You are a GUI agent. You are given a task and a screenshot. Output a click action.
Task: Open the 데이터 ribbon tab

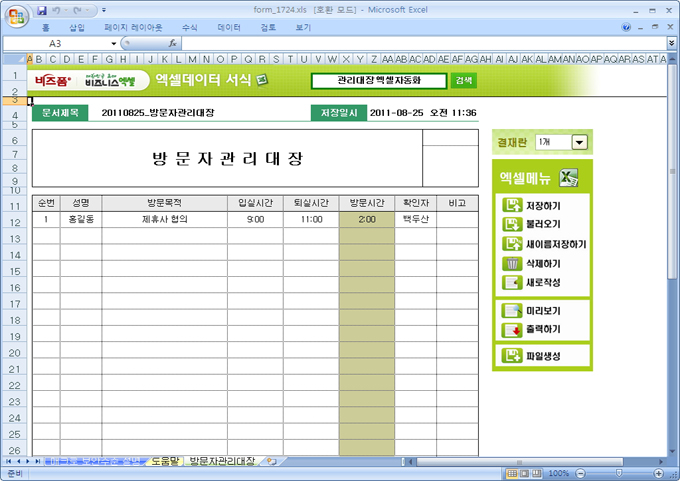(229, 28)
